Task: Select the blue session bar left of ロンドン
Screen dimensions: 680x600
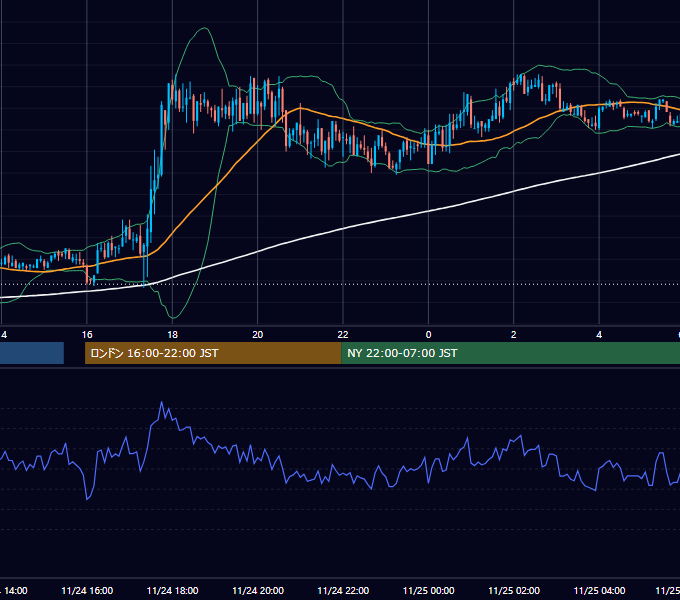Action: tap(32, 353)
